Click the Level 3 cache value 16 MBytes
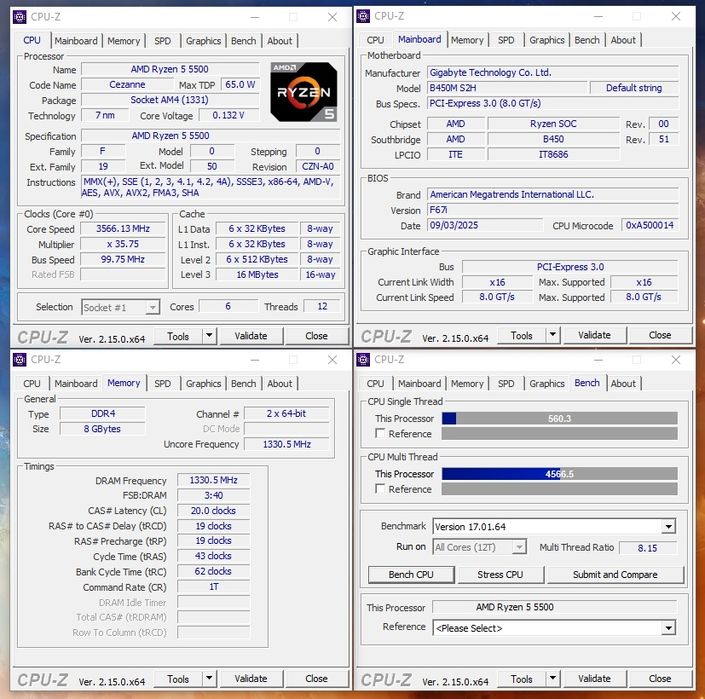 (257, 275)
